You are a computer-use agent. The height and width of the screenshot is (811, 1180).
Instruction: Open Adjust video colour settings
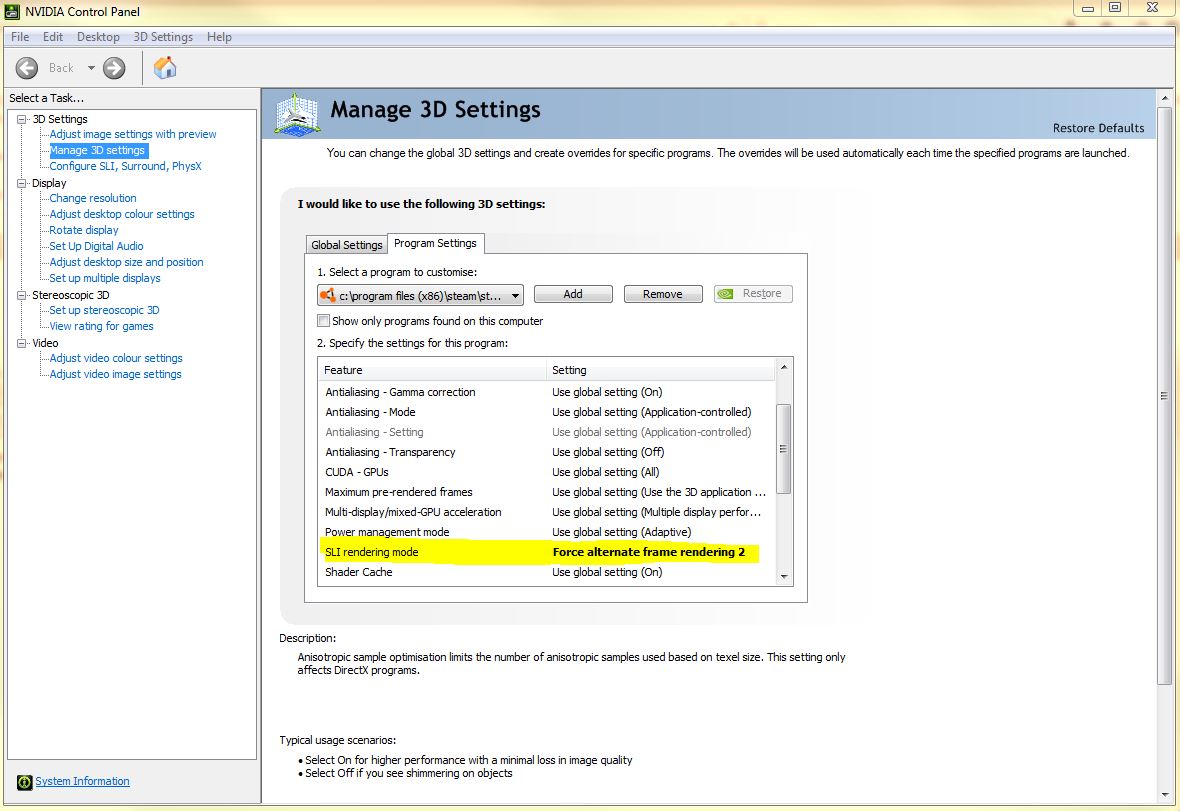click(x=116, y=358)
